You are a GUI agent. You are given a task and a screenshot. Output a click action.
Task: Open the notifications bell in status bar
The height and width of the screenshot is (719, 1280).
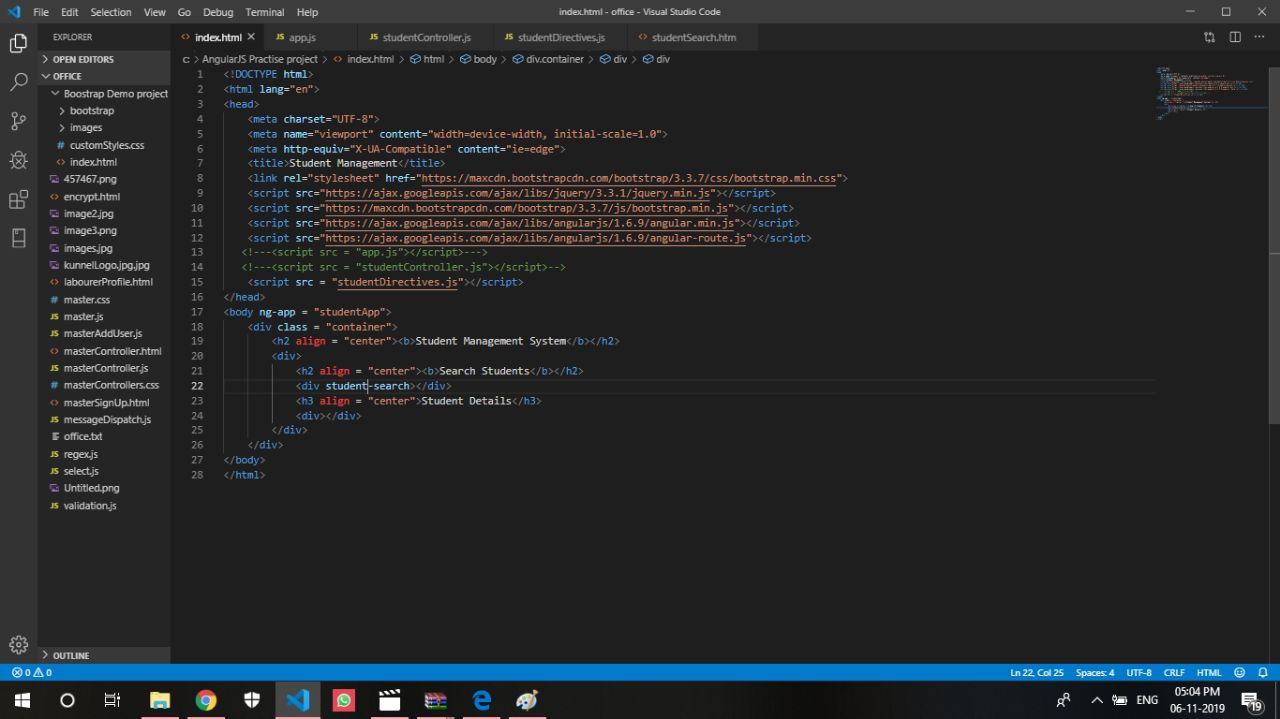tap(1263, 673)
